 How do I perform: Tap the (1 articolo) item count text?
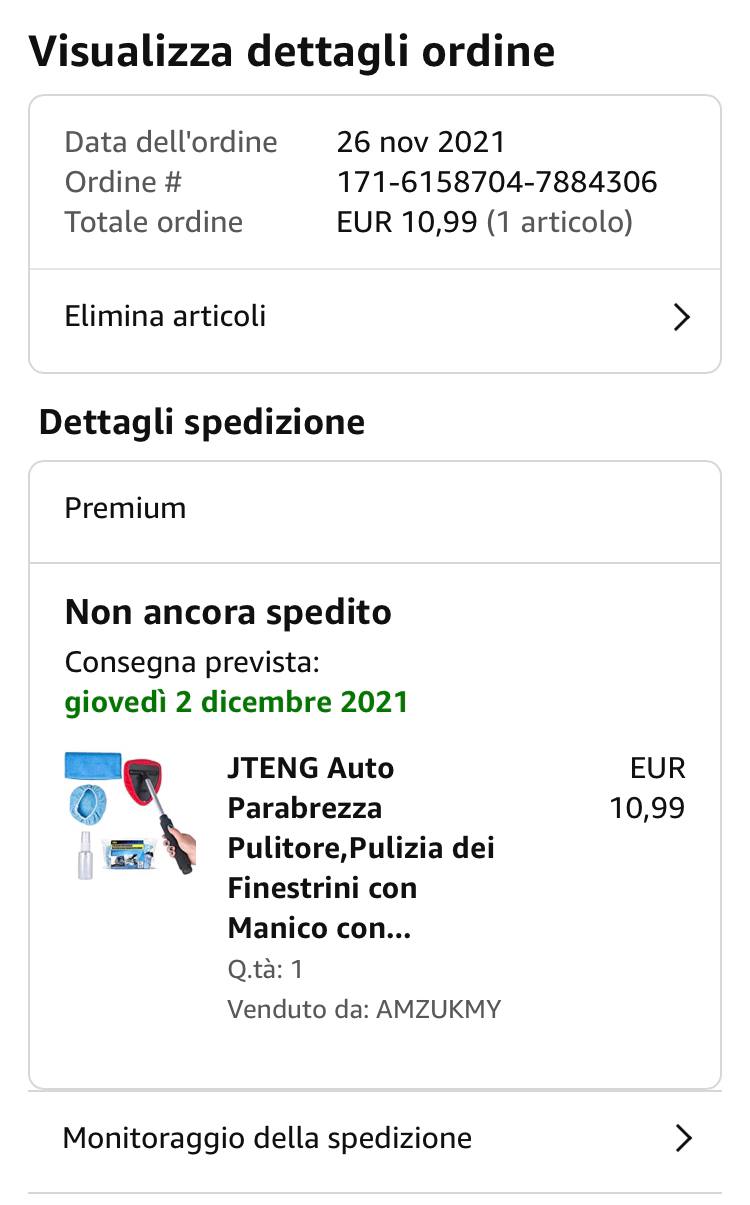pyautogui.click(x=560, y=222)
